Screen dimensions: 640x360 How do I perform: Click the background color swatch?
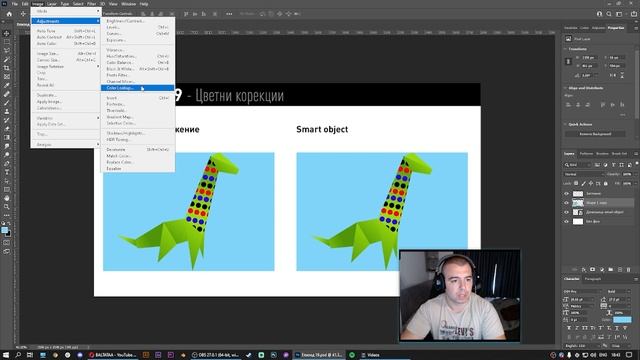[x=8, y=233]
